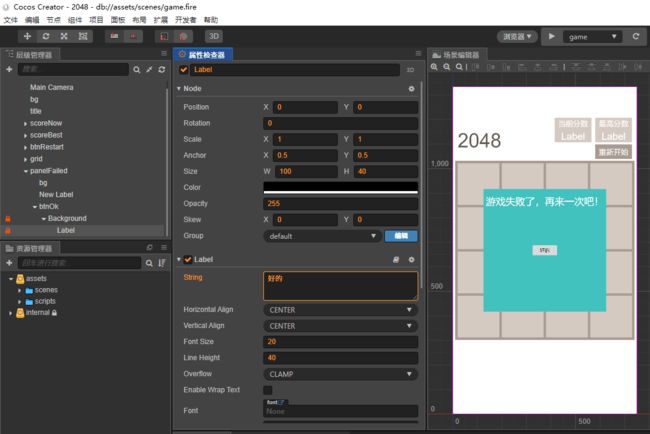Refresh the preview with reload icon
Screen dimensions: 650x434
tap(635, 36)
